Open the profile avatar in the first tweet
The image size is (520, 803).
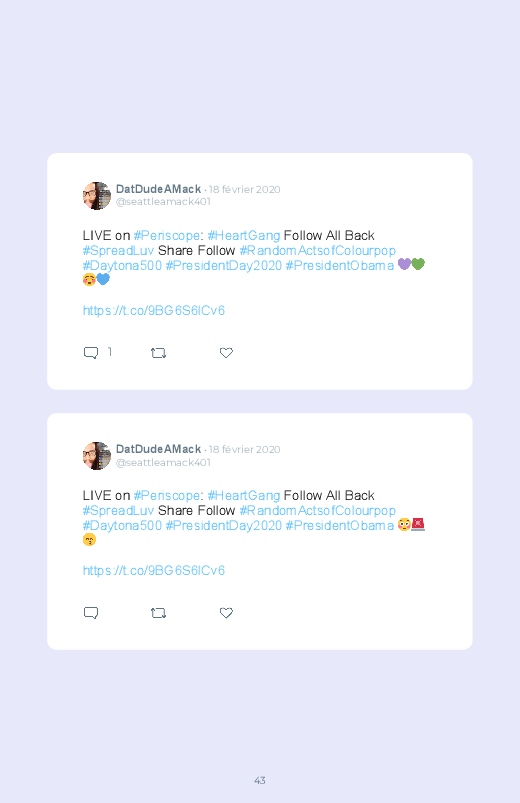click(97, 196)
